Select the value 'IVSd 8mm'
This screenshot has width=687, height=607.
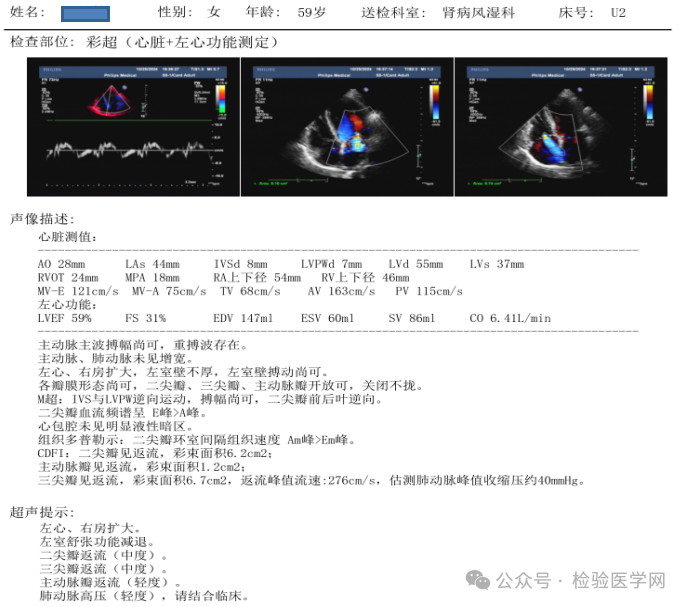pyautogui.click(x=240, y=264)
